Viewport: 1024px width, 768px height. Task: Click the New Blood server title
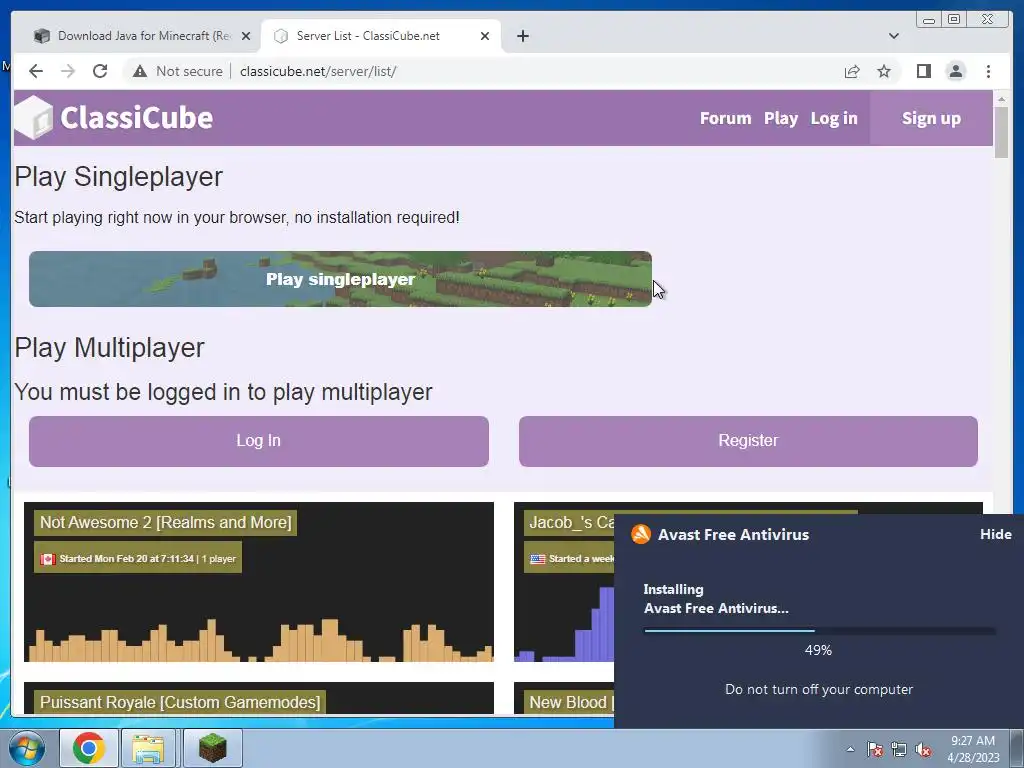point(568,702)
